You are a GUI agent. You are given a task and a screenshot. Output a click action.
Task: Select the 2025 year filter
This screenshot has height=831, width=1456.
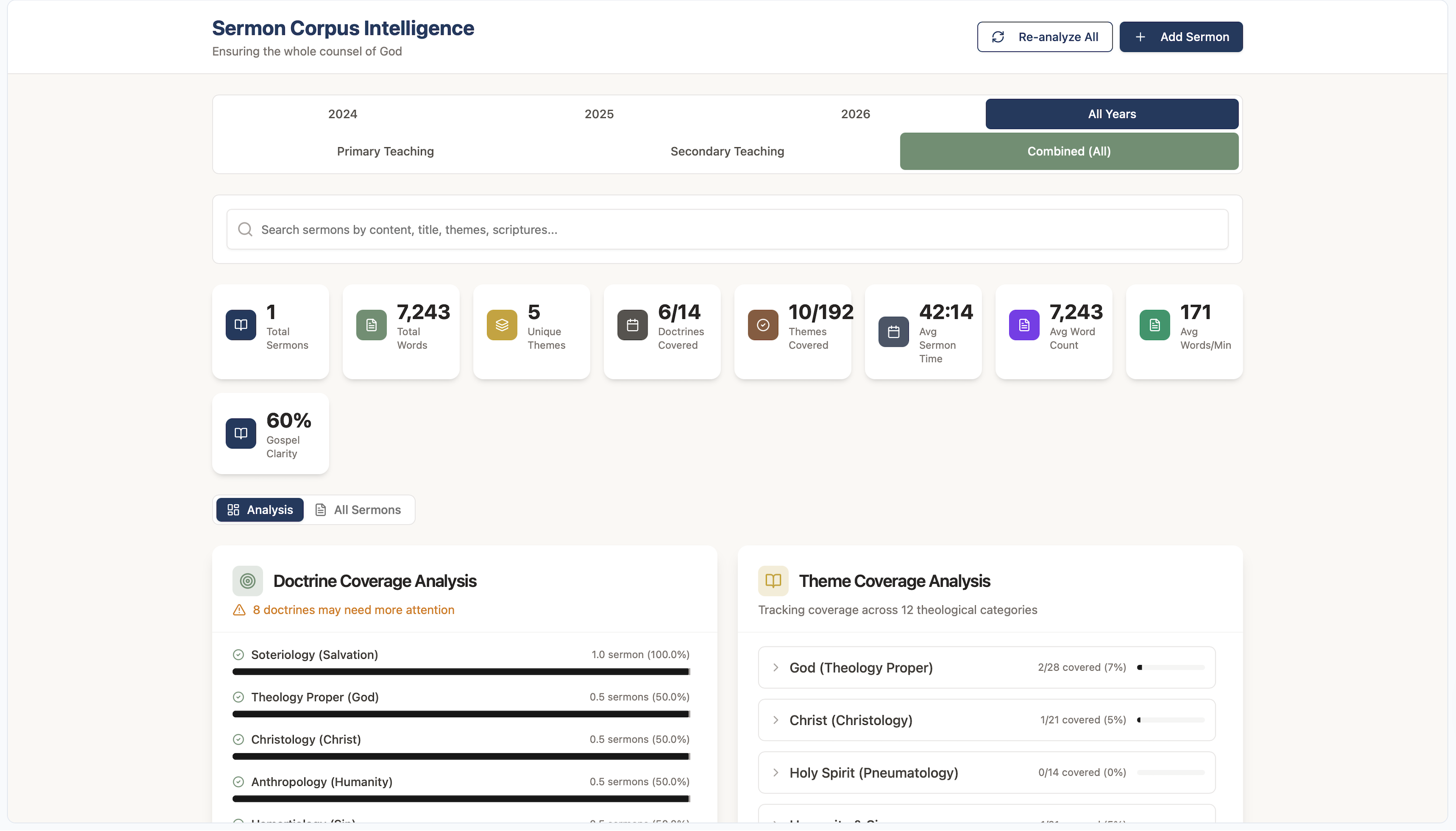[x=599, y=114]
